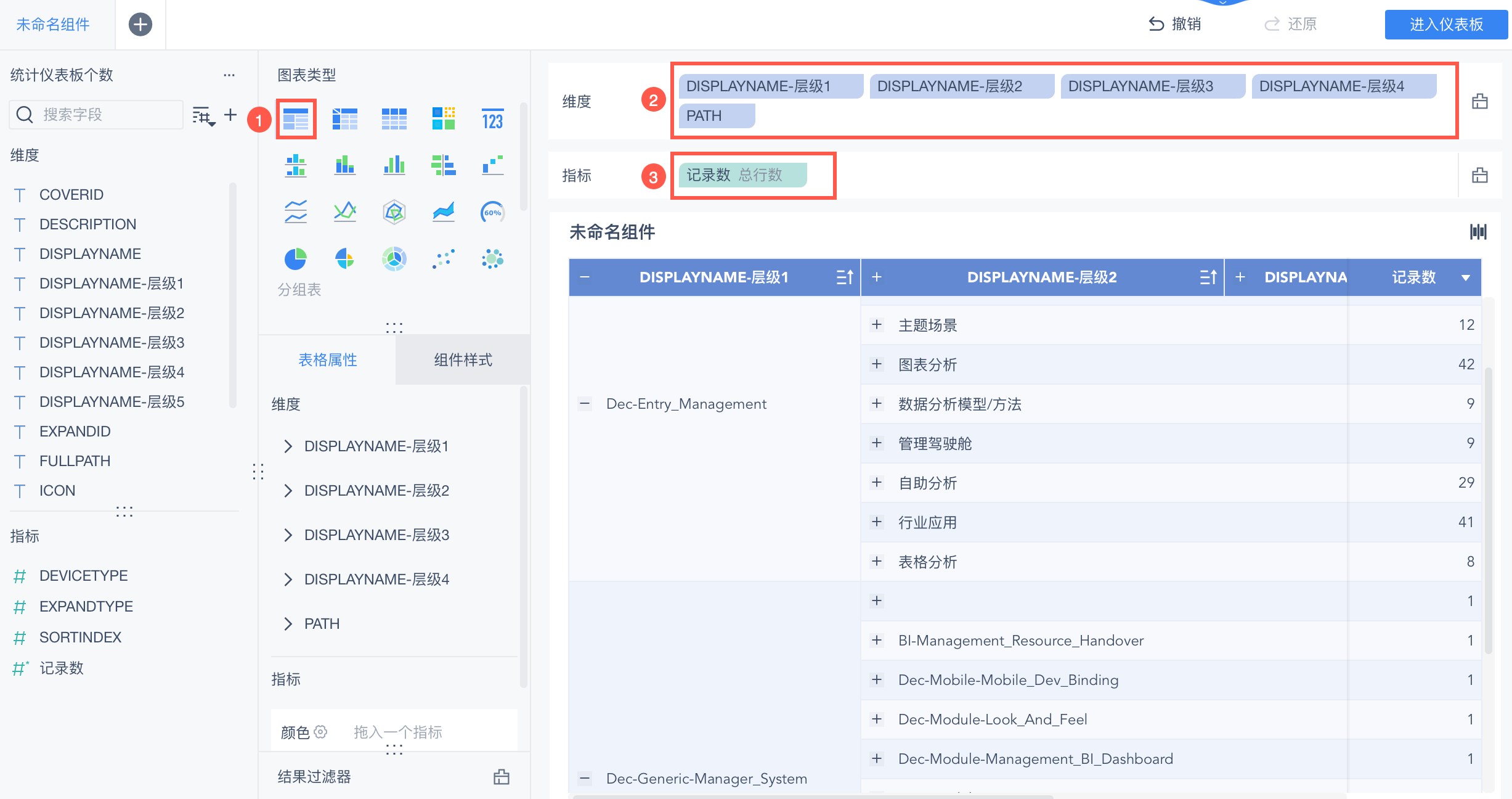Expand PATH dimension properties

[288, 624]
